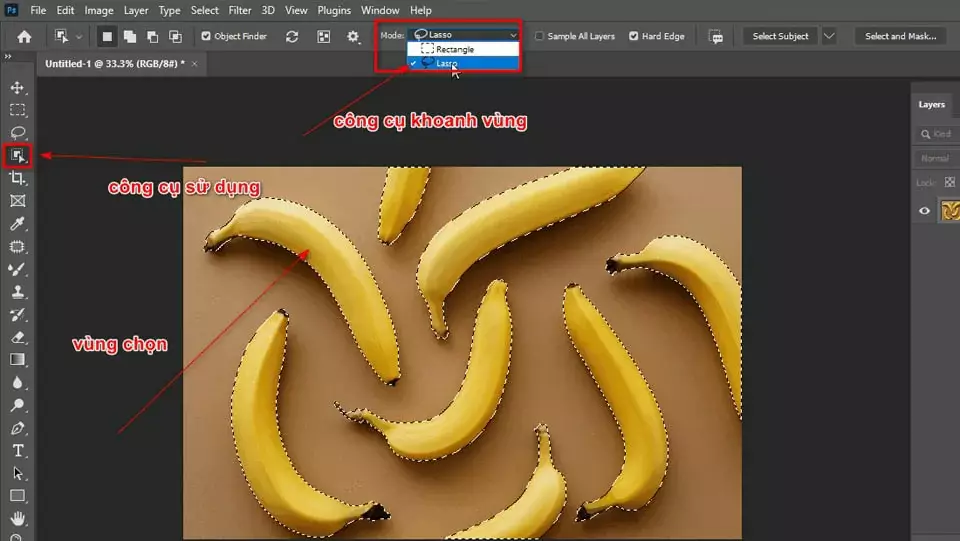This screenshot has height=541, width=960.
Task: Open tool preset picker arrow
Action: point(79,37)
